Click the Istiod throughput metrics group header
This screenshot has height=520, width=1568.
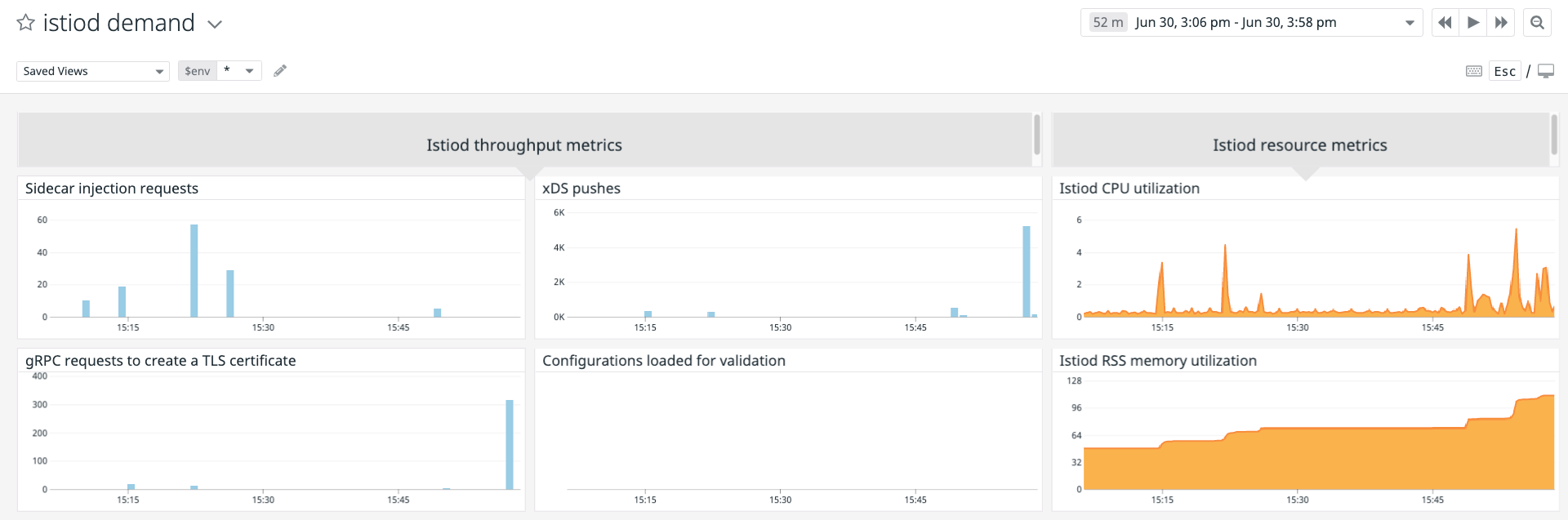tap(524, 145)
